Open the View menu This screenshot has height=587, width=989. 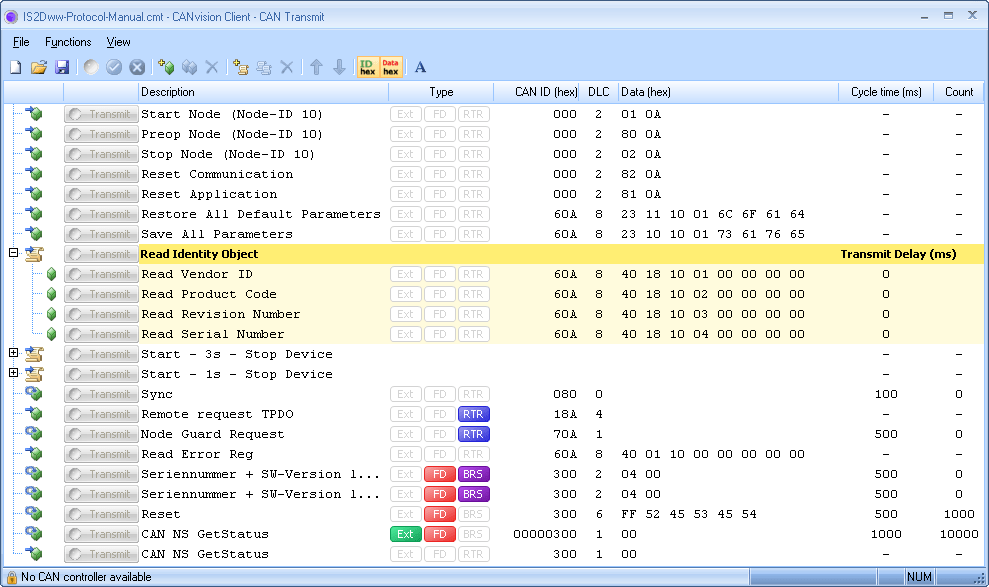[x=118, y=42]
